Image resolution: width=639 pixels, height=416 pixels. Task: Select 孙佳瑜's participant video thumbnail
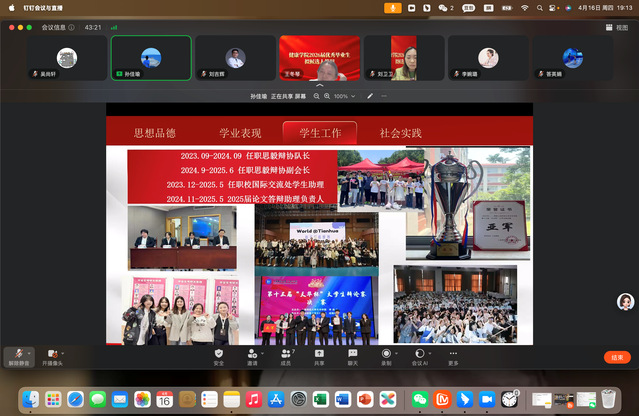(151, 58)
